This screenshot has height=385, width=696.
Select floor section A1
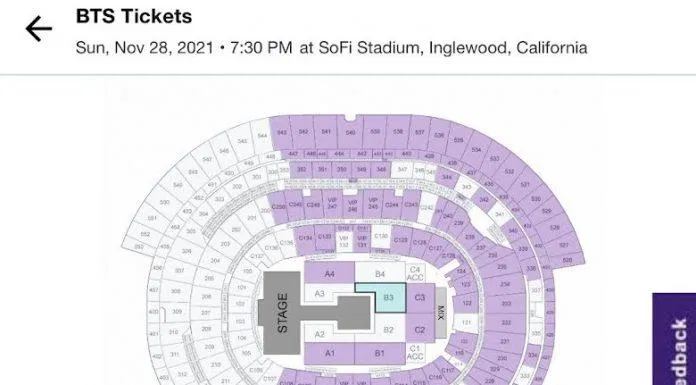click(329, 353)
